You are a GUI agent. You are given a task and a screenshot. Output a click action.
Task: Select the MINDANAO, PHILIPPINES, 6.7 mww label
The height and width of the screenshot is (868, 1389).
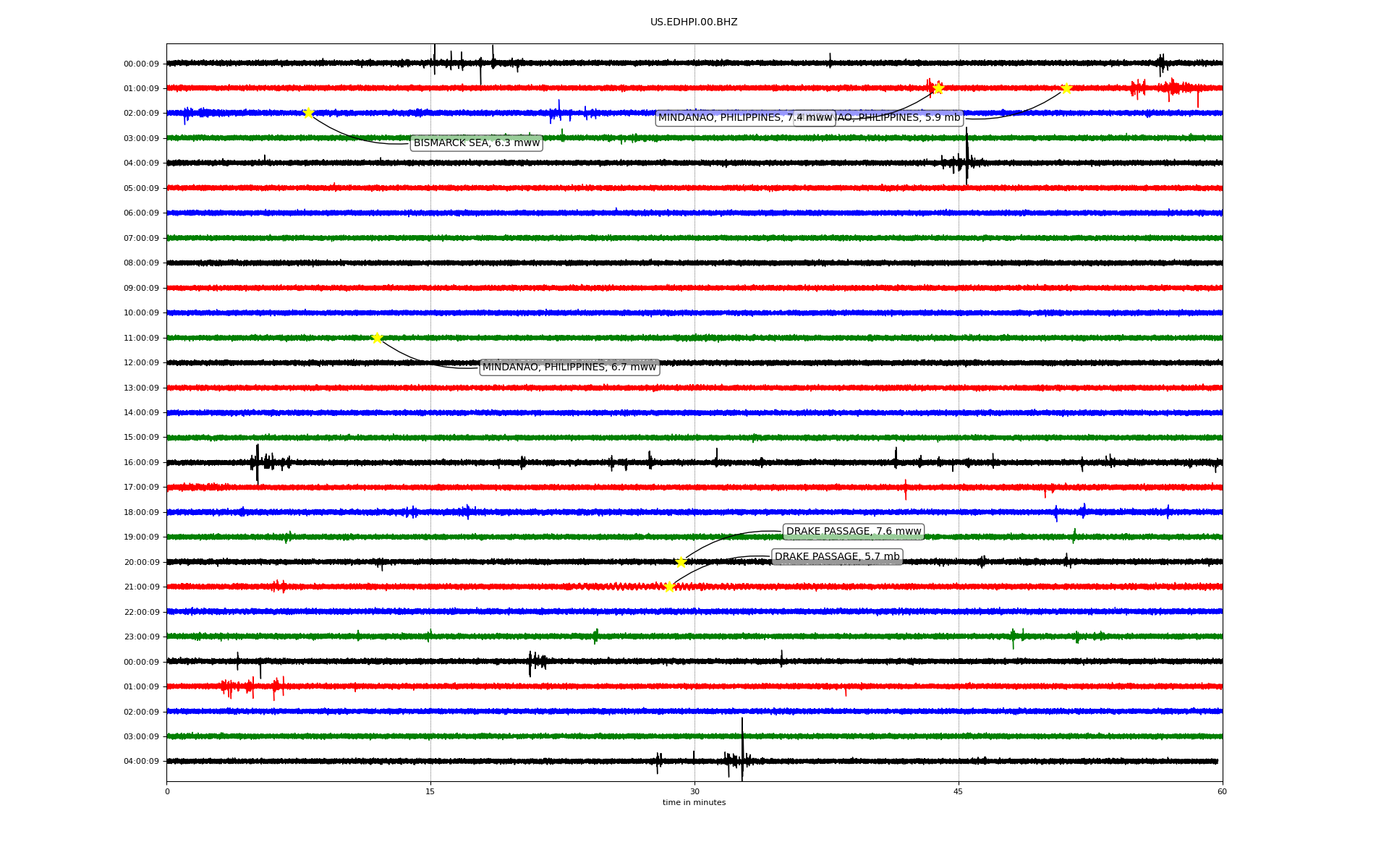click(x=569, y=367)
